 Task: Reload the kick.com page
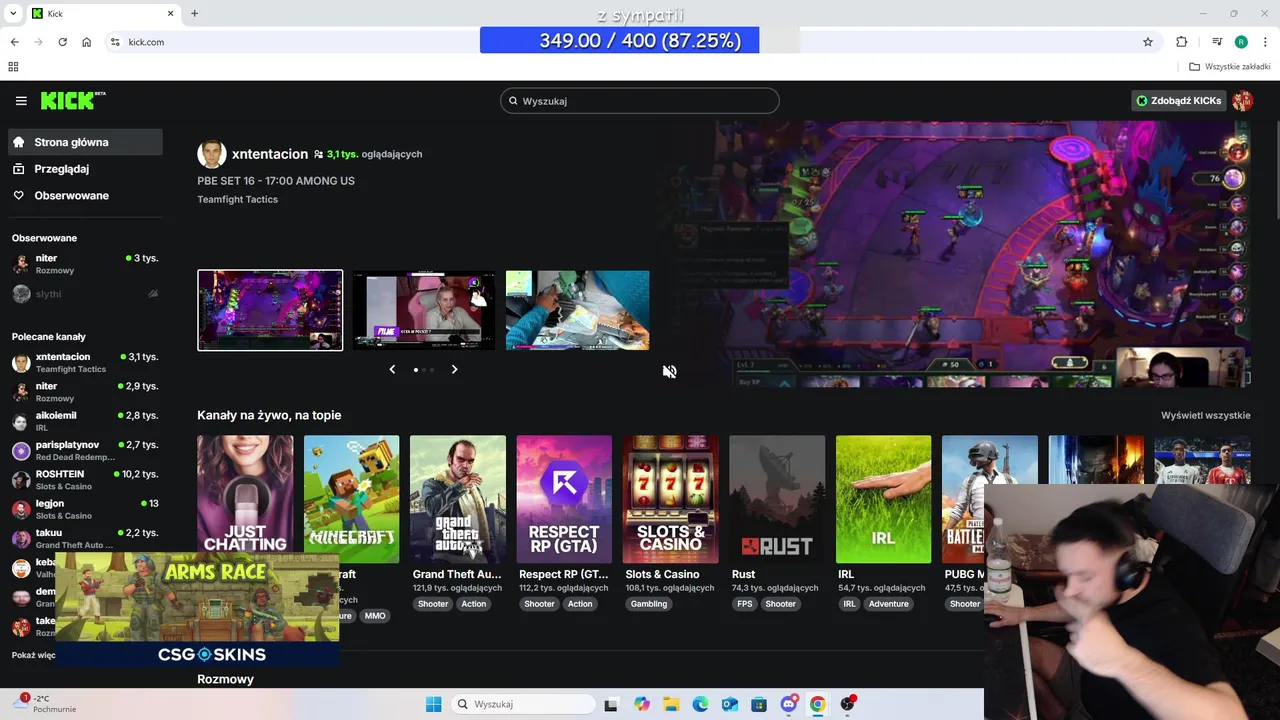click(x=62, y=42)
